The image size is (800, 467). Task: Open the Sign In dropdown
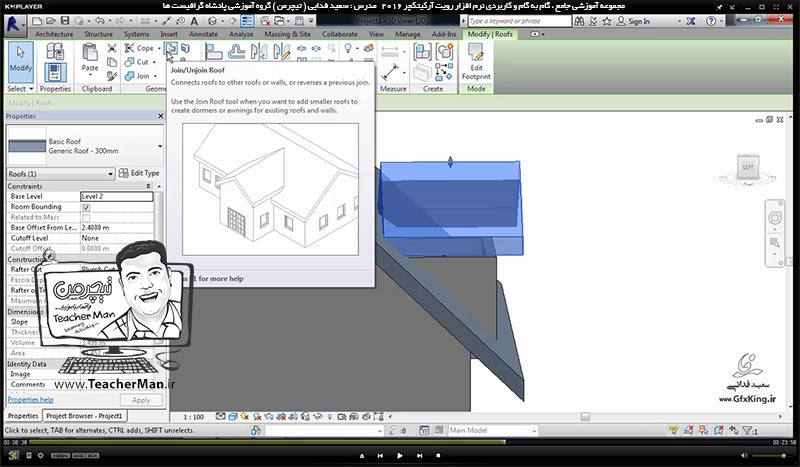tap(679, 21)
